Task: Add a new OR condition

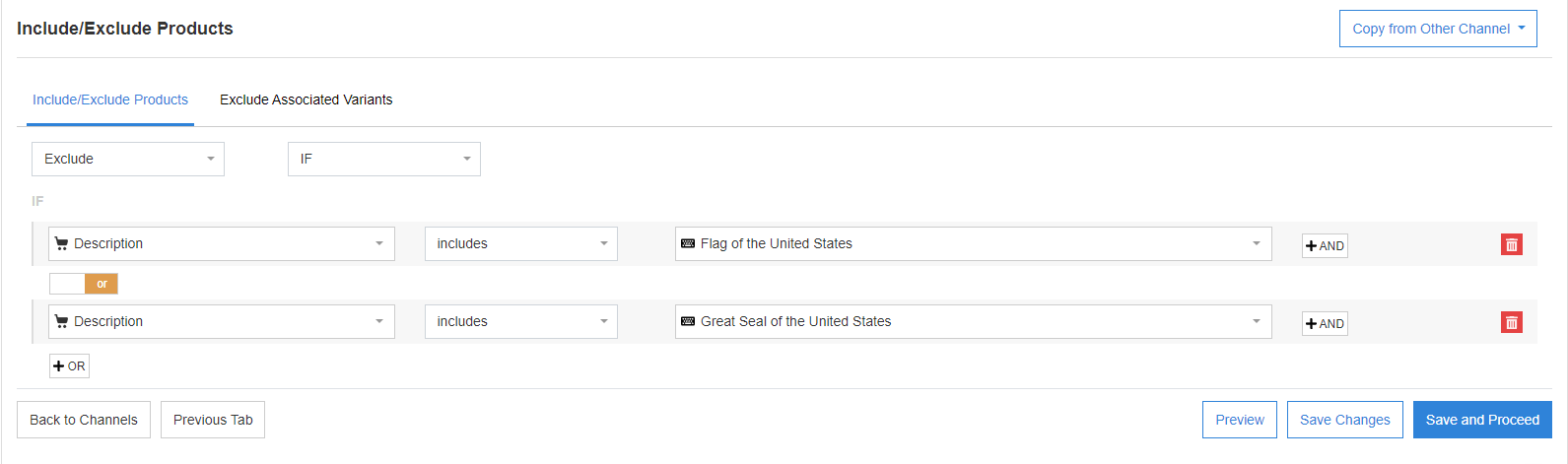Action: point(69,366)
